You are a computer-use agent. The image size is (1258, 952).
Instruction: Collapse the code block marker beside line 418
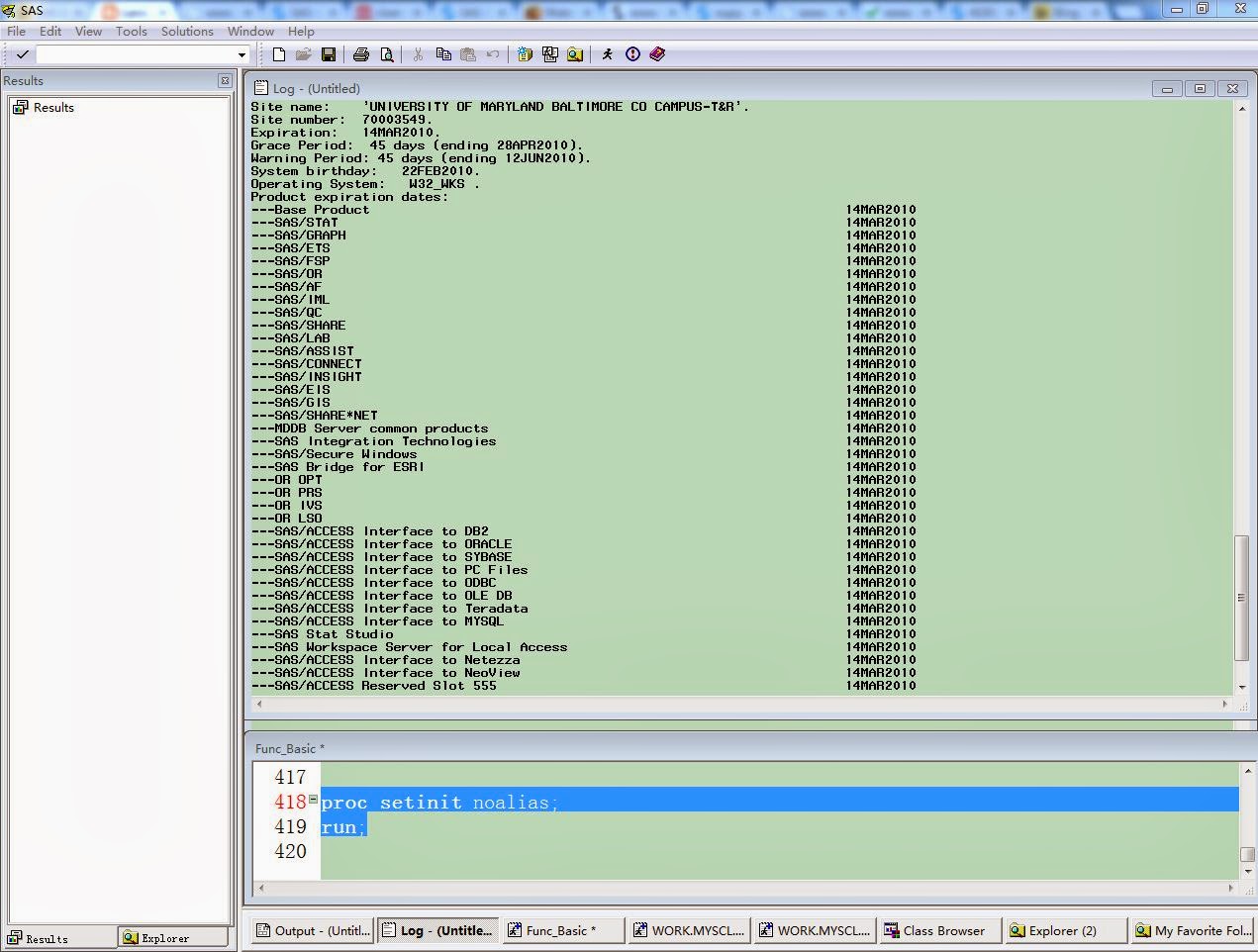312,797
